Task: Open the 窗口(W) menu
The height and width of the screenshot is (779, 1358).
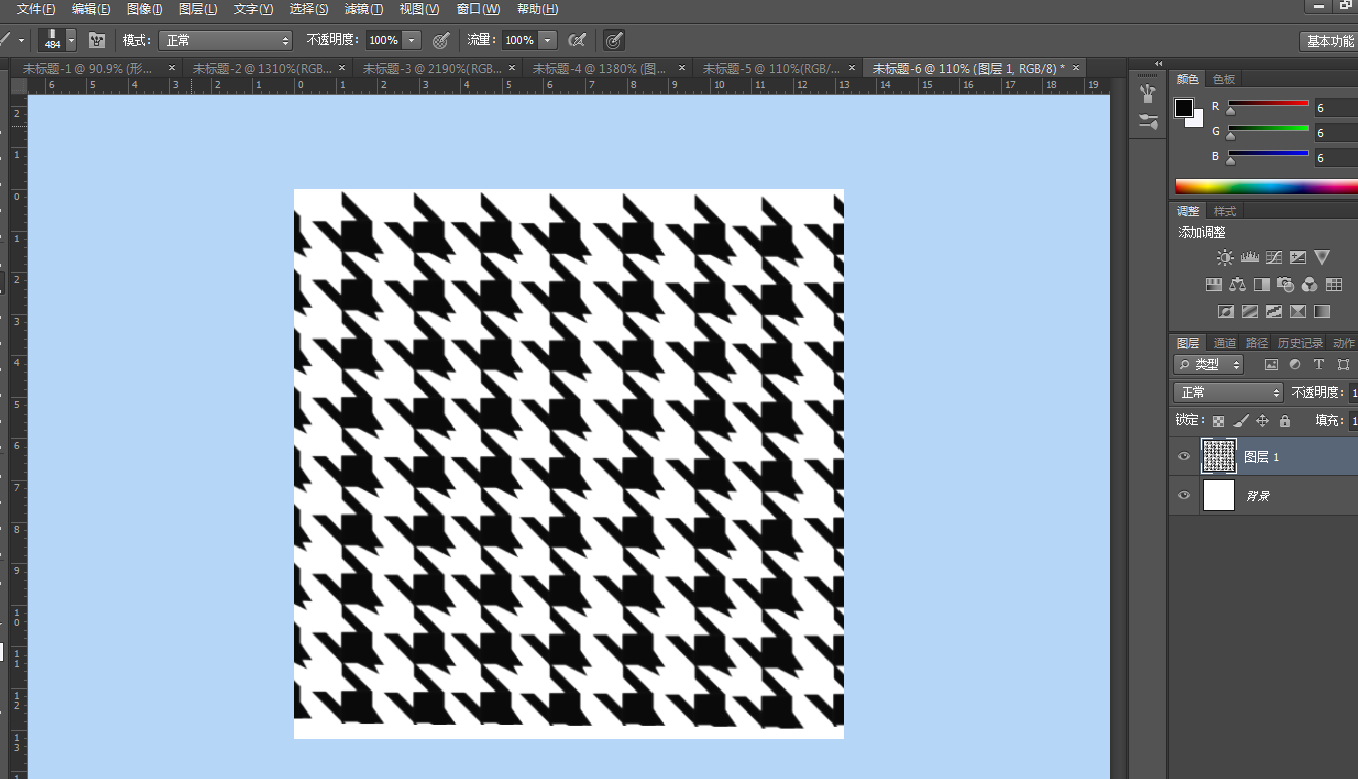Action: click(478, 9)
